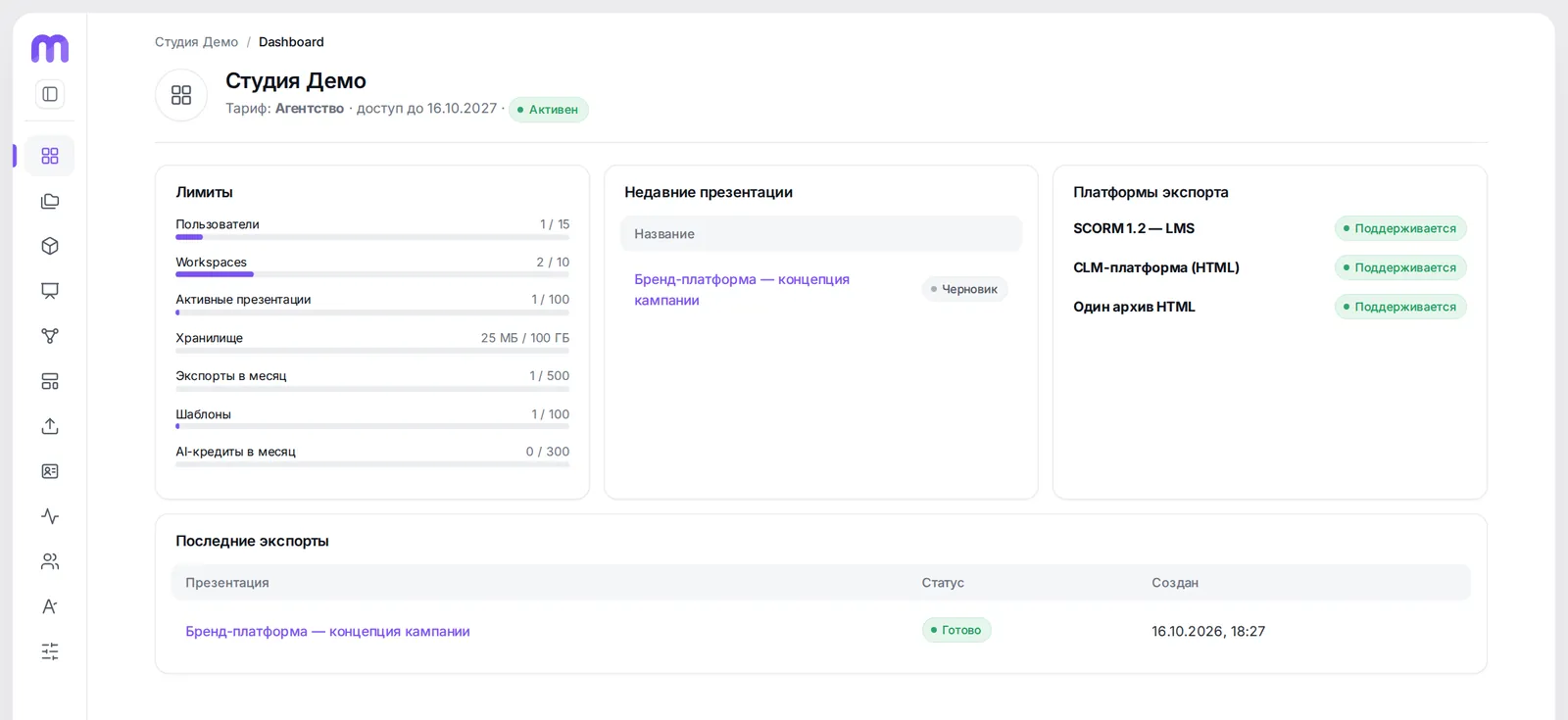Click the Презентация column header
Image resolution: width=1568 pixels, height=720 pixels.
click(x=227, y=583)
